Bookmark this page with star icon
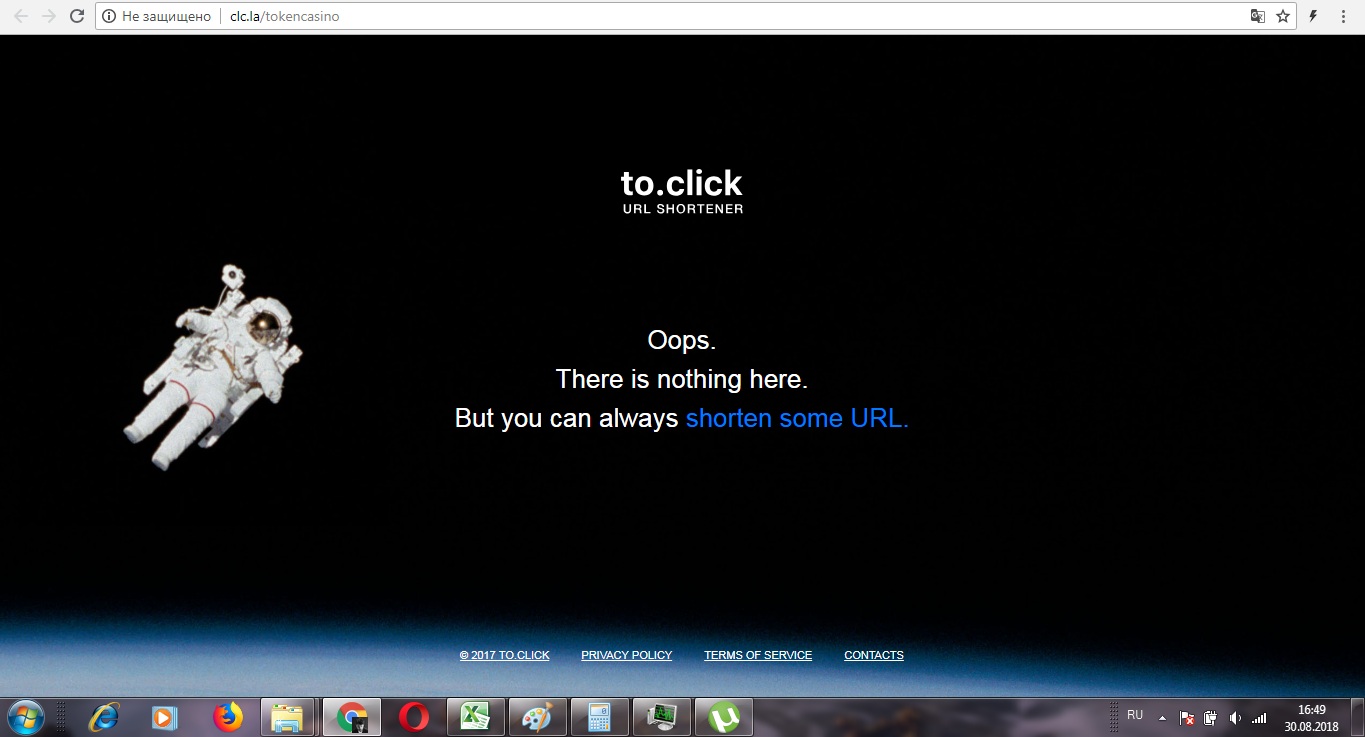The image size is (1365, 737). pos(1283,16)
